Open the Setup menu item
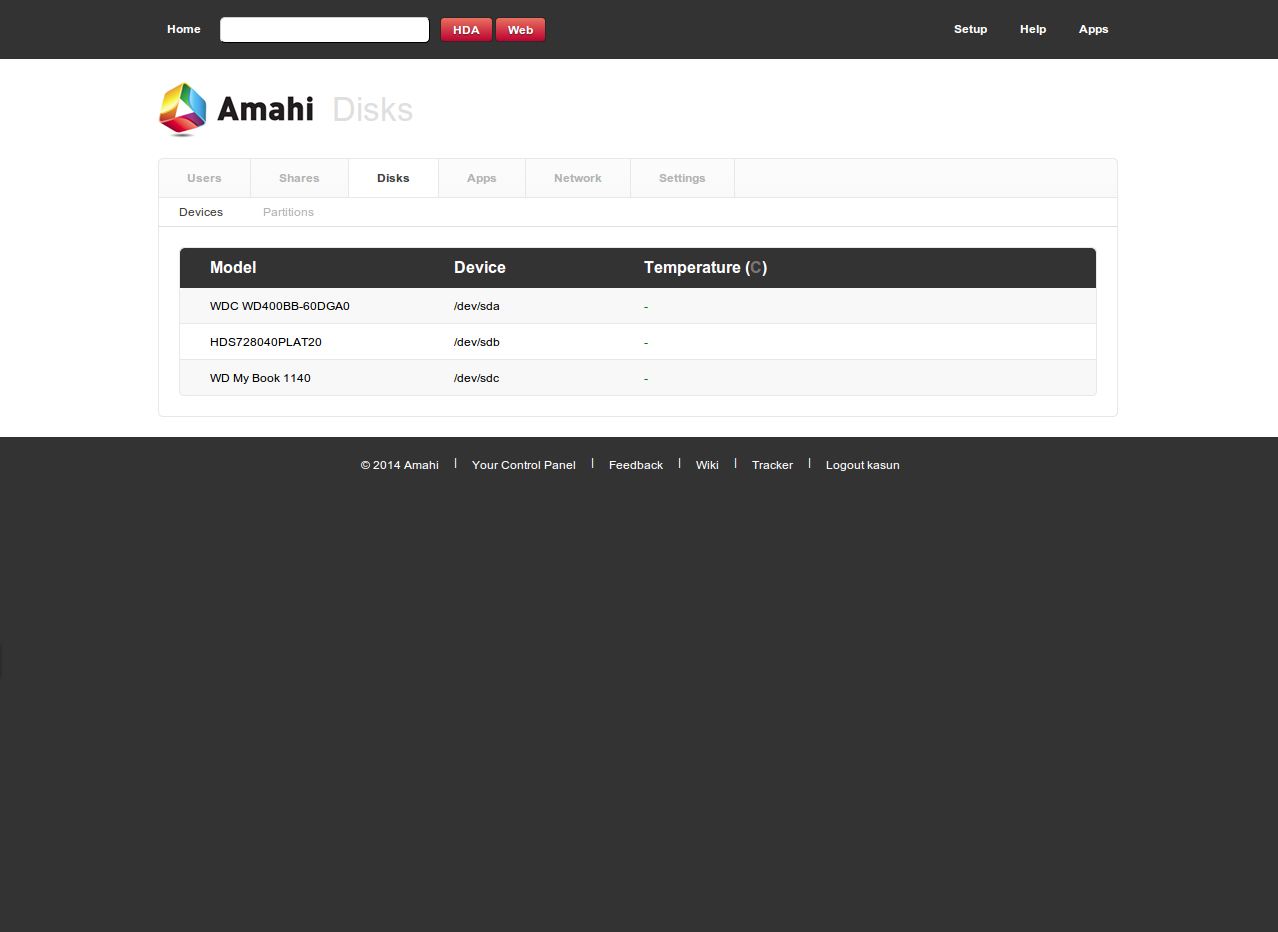Screen dimensions: 1278x932 pos(970,29)
